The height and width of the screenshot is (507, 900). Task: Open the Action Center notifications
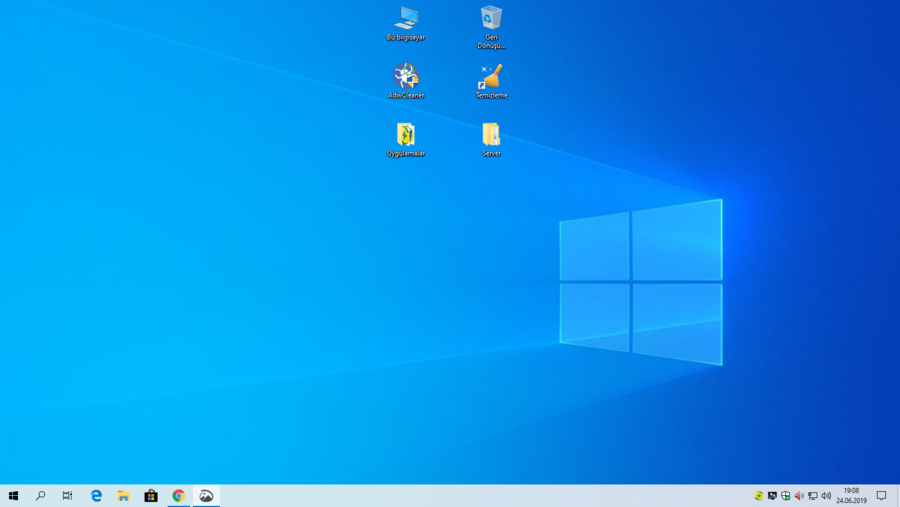click(882, 496)
